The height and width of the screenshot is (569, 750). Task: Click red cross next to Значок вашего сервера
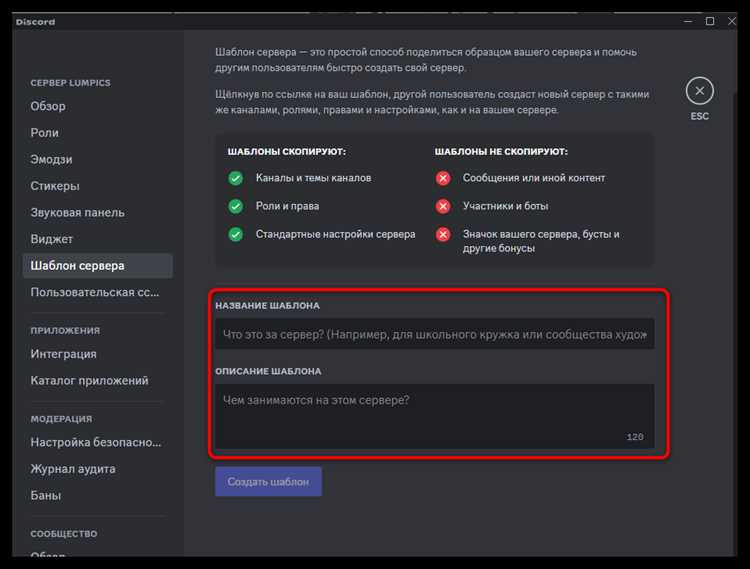tap(443, 234)
